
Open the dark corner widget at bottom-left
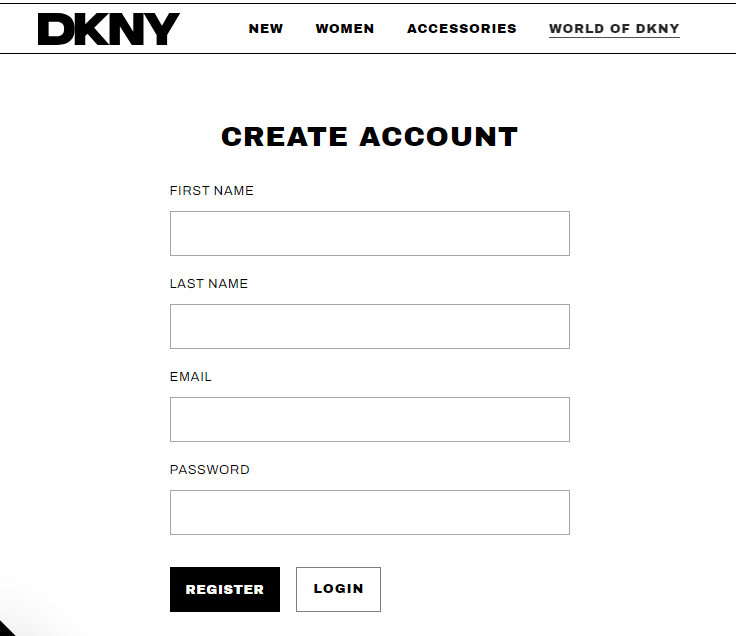click(7, 628)
